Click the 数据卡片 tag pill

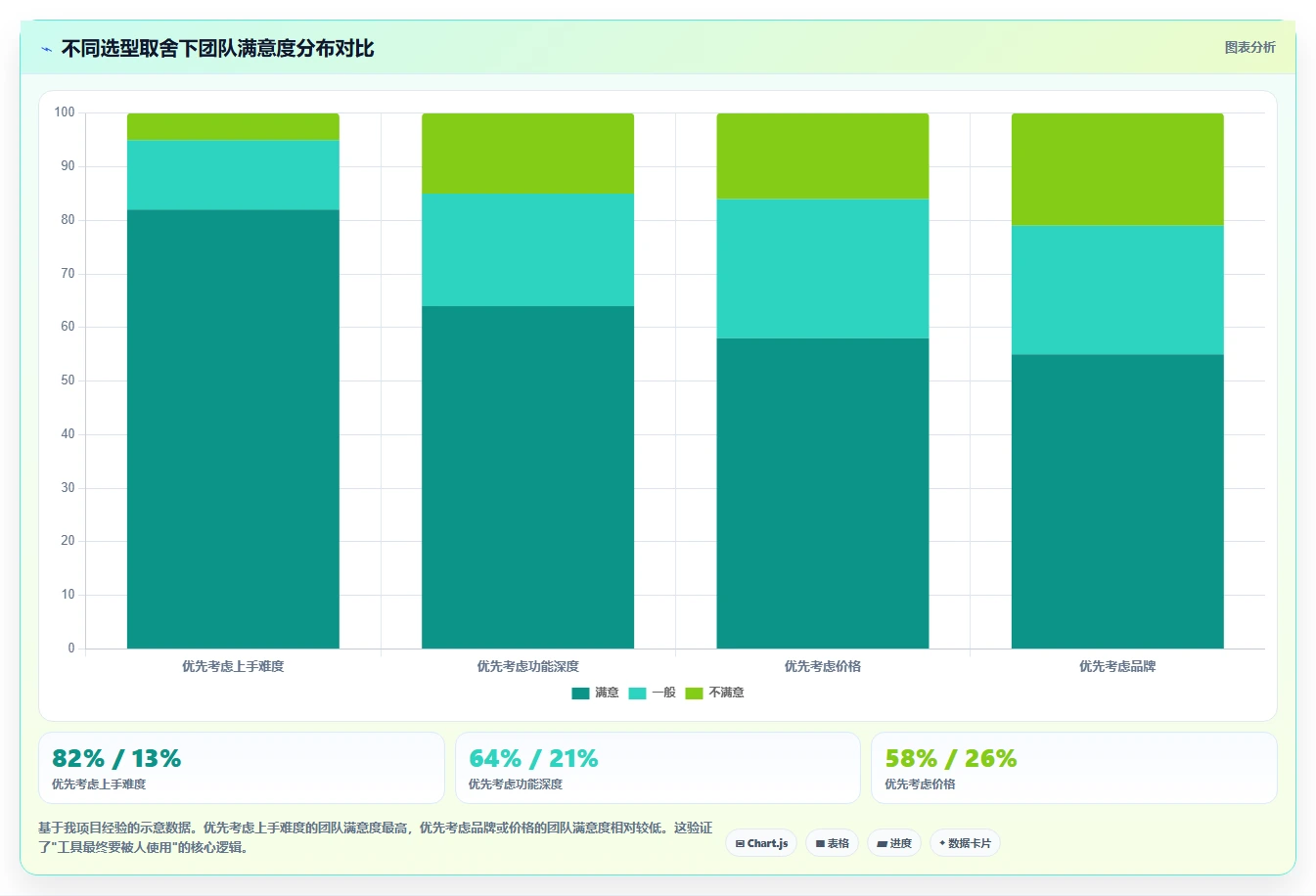point(965,843)
